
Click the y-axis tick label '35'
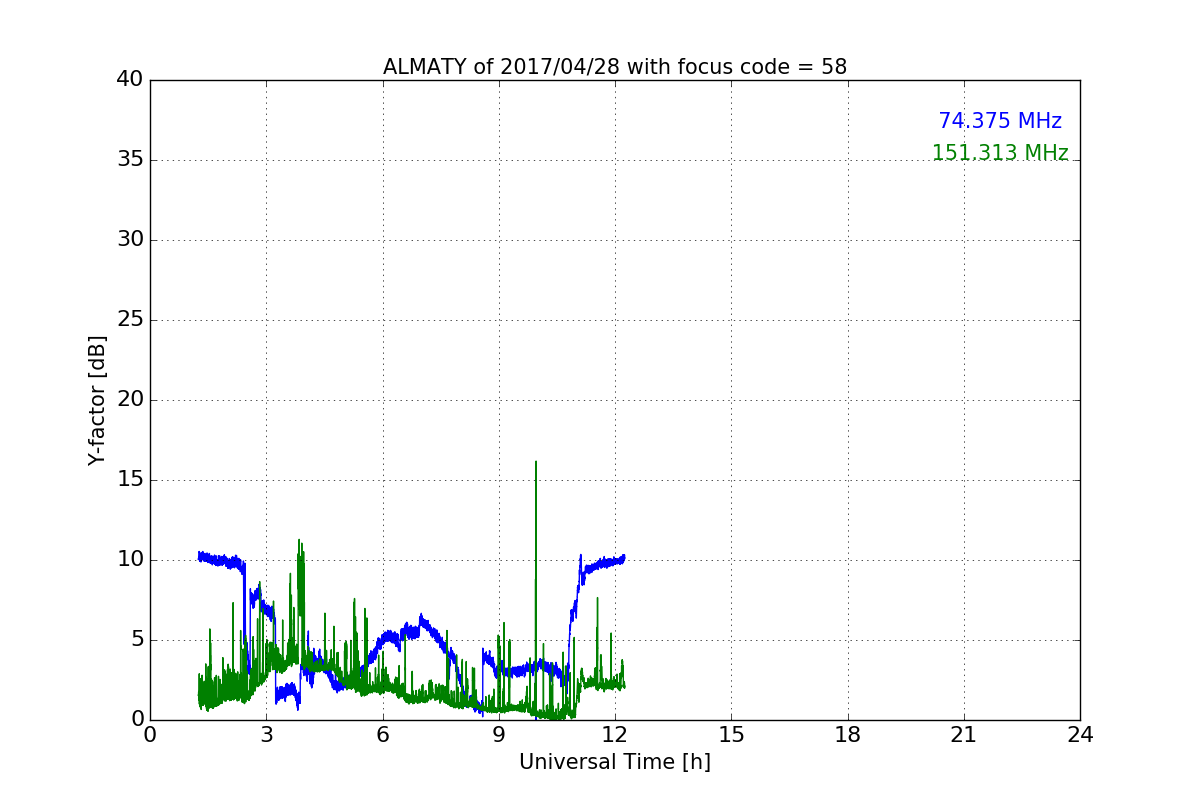[x=130, y=160]
